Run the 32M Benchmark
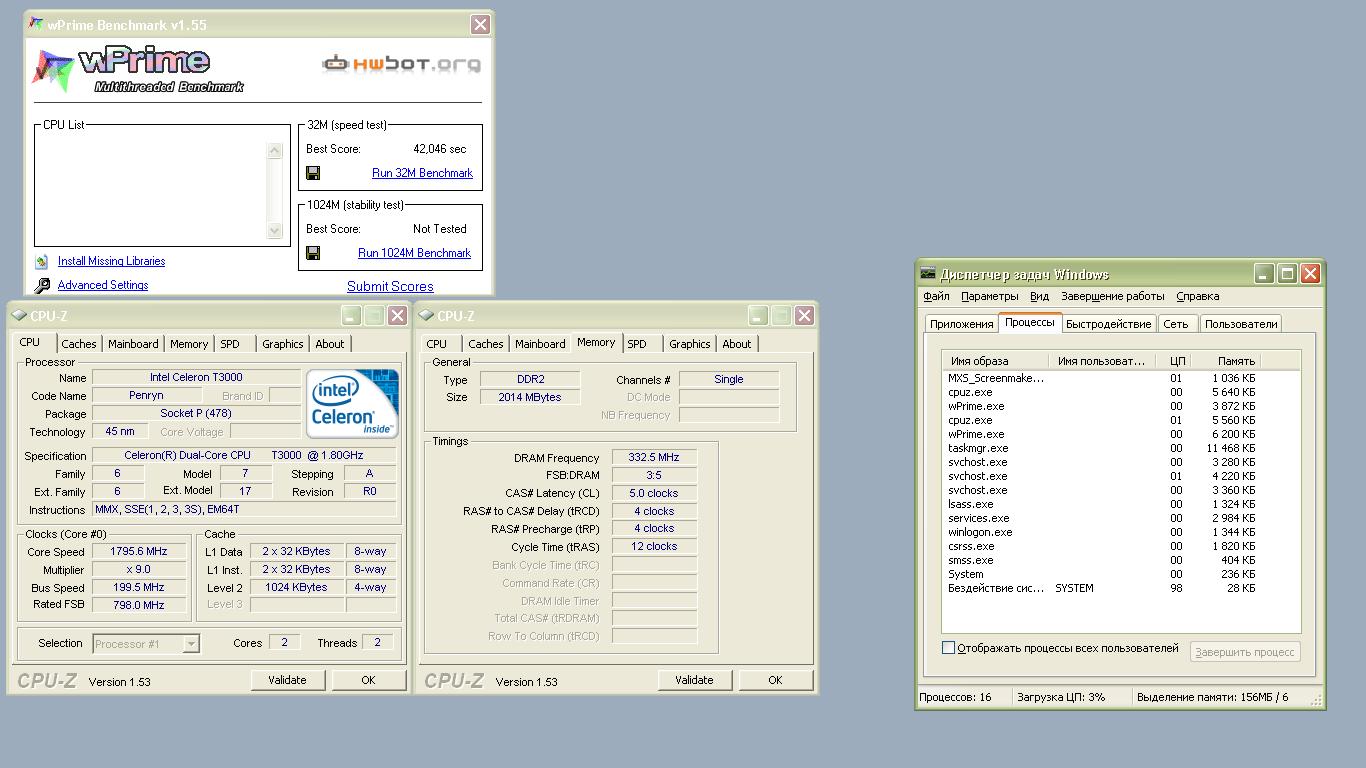 [422, 173]
